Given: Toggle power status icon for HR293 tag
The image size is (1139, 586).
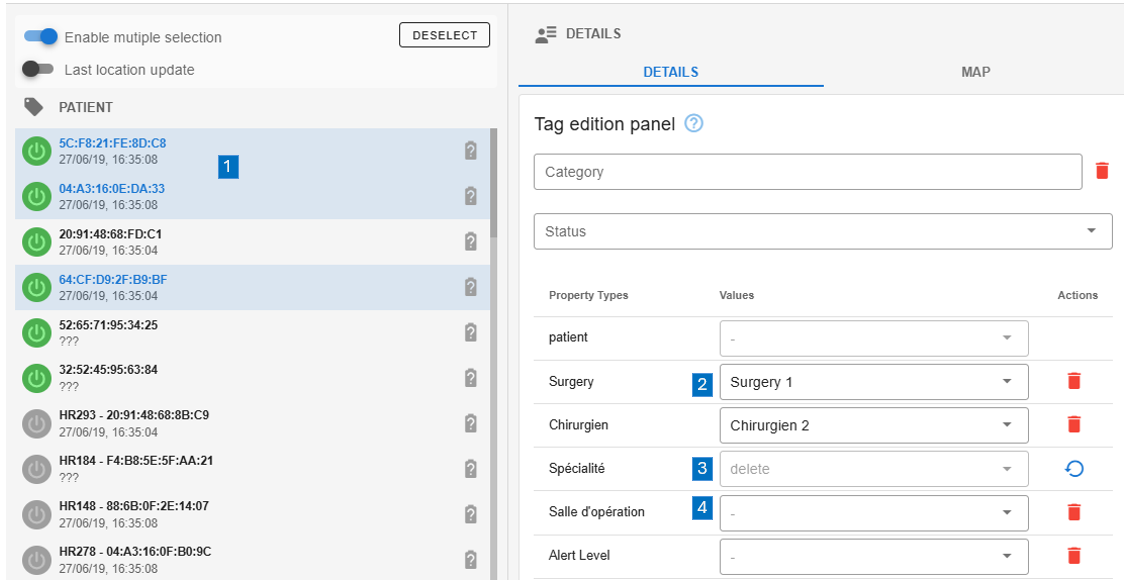Looking at the screenshot, I should pos(37,423).
